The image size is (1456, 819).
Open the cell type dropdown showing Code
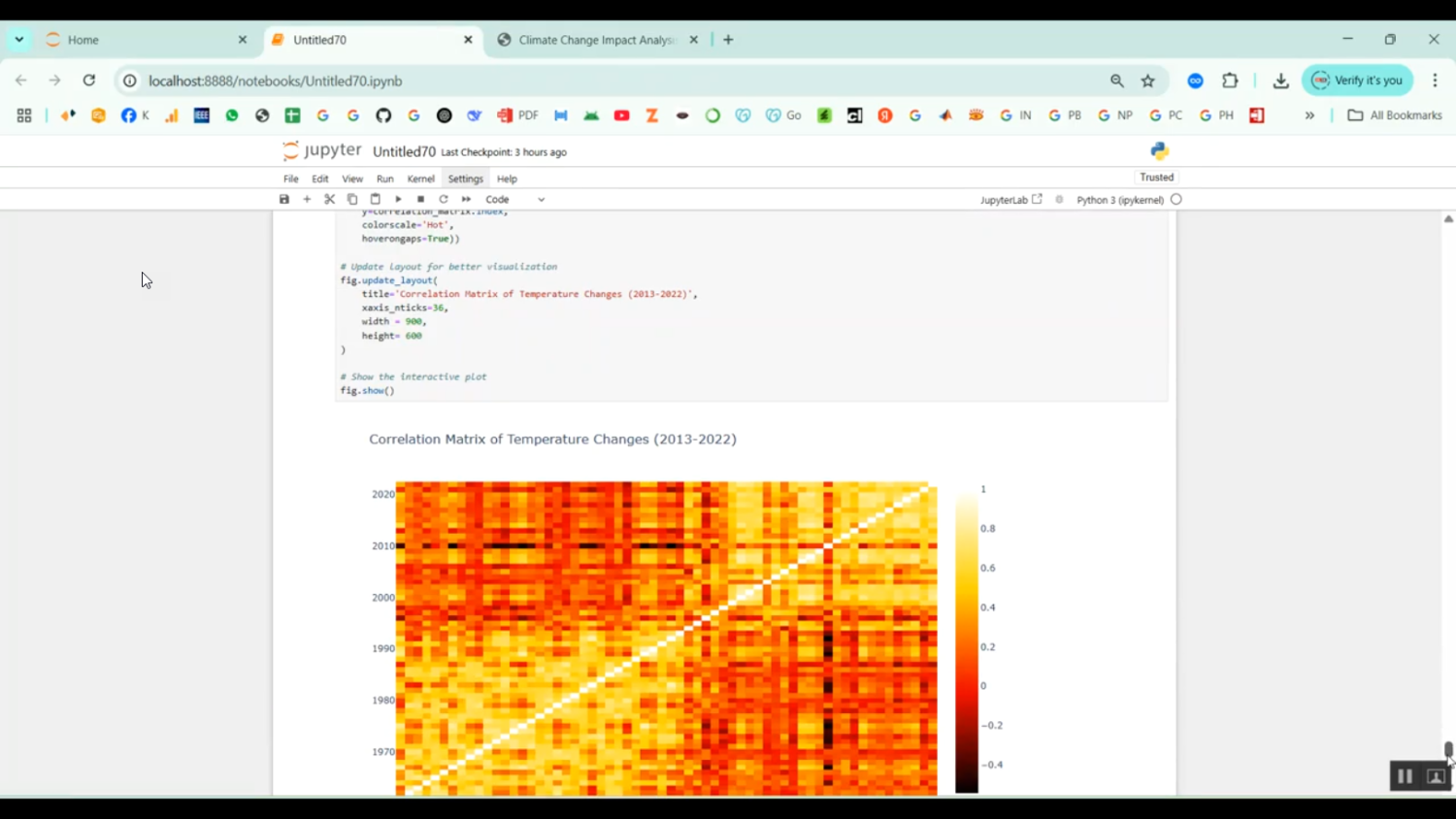tap(513, 199)
